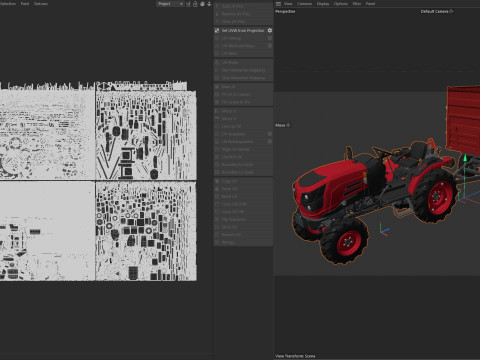Click Boundary to Circle entry
480x360 pixels.
(x=243, y=164)
